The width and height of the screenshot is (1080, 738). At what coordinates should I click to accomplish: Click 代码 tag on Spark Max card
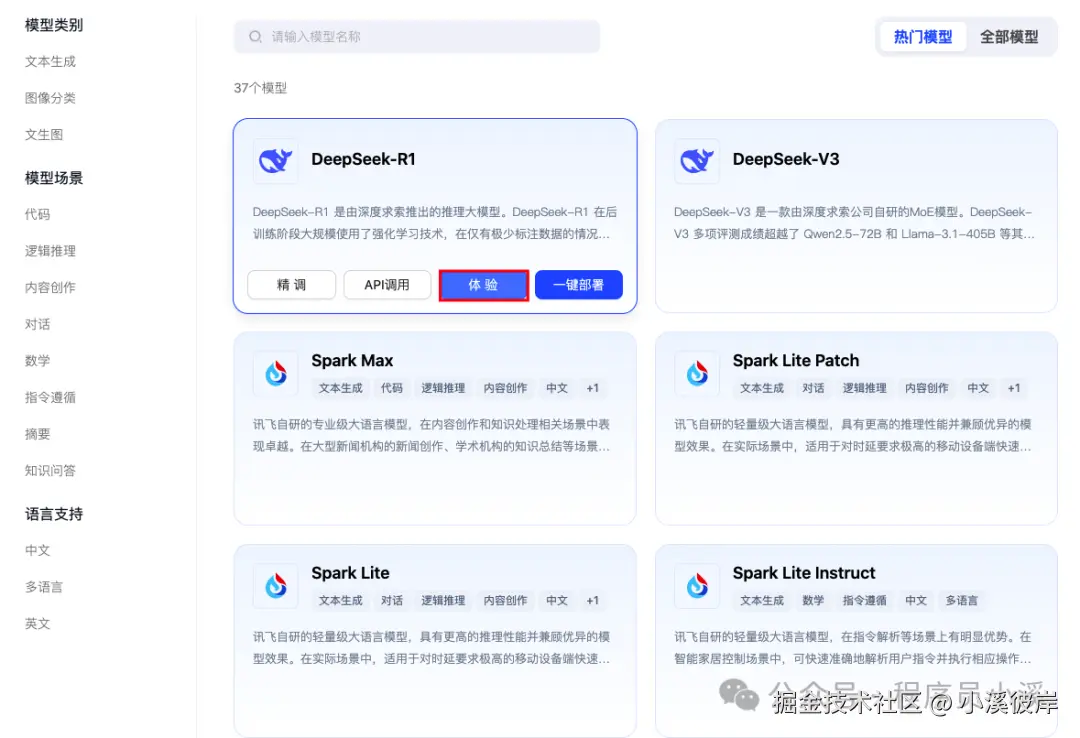[391, 388]
